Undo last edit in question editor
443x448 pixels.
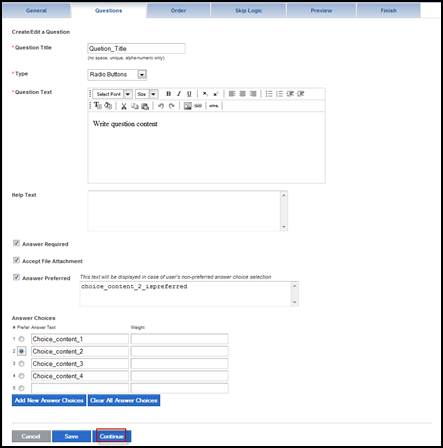point(161,106)
